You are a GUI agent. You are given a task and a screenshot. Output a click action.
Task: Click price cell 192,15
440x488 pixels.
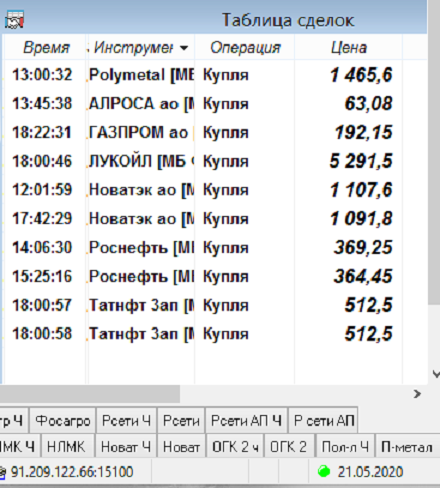(x=364, y=132)
